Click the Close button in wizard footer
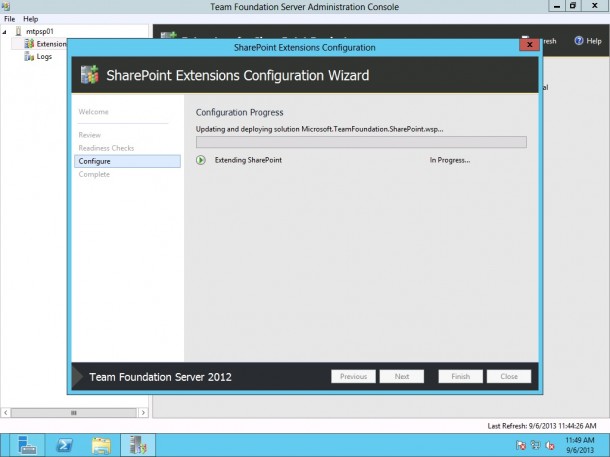 click(509, 376)
